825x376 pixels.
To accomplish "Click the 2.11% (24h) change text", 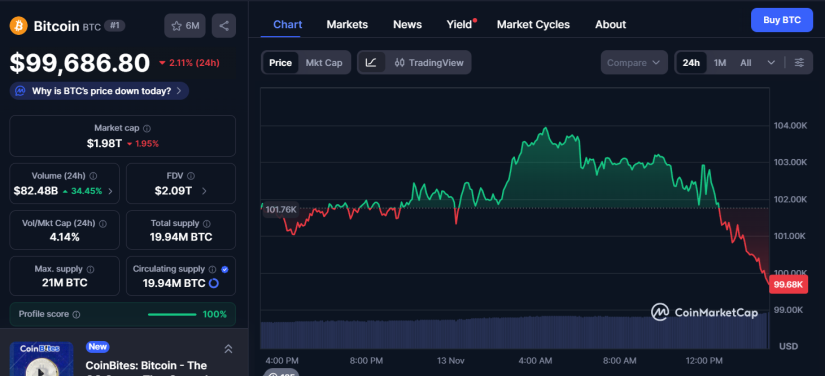I will (x=189, y=63).
